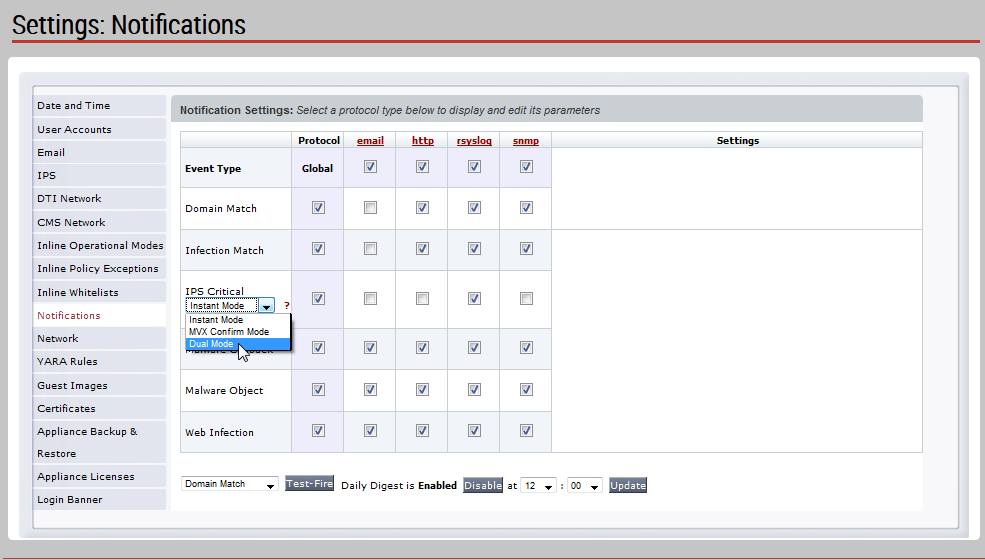Open the rsyslog protocol link
This screenshot has width=985, height=560.
(x=474, y=140)
